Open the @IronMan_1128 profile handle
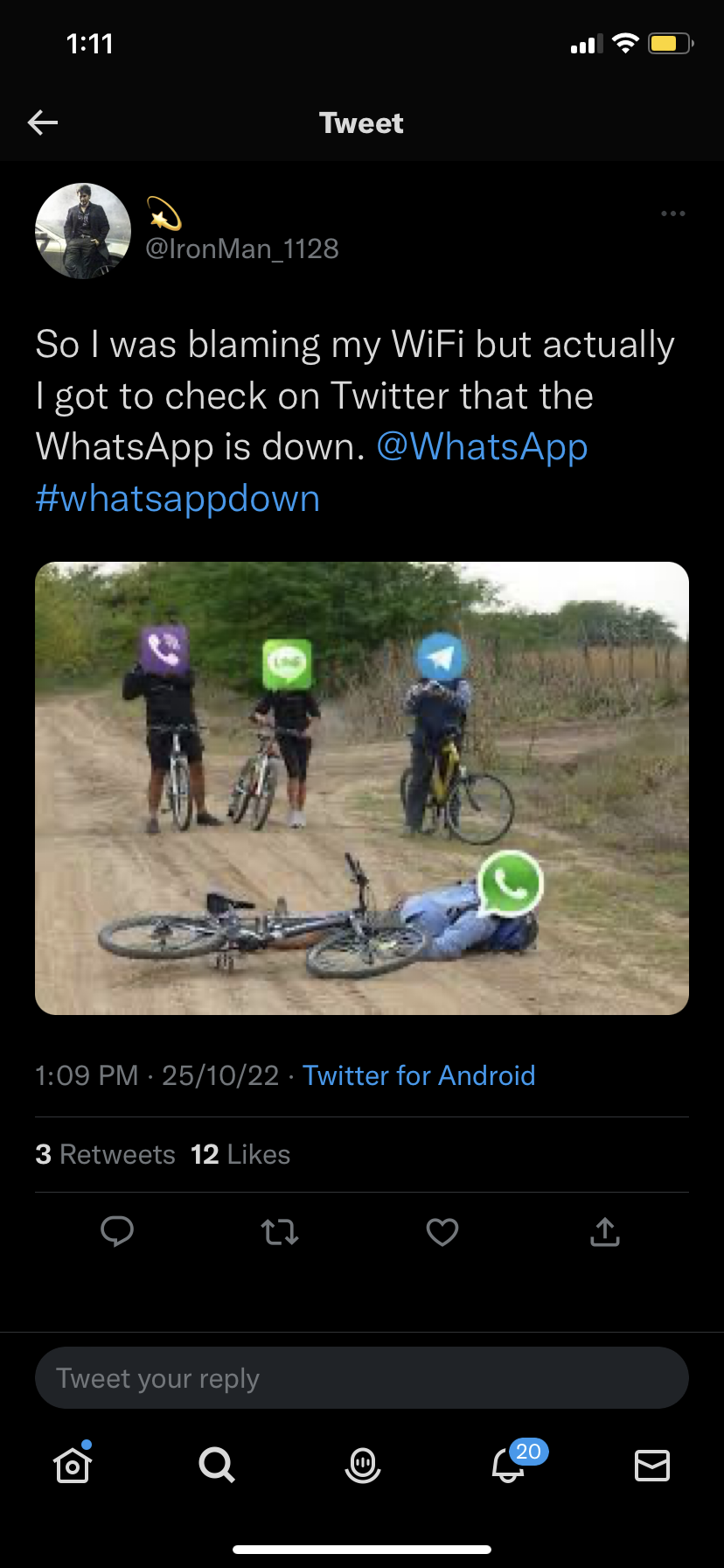 pyautogui.click(x=242, y=249)
